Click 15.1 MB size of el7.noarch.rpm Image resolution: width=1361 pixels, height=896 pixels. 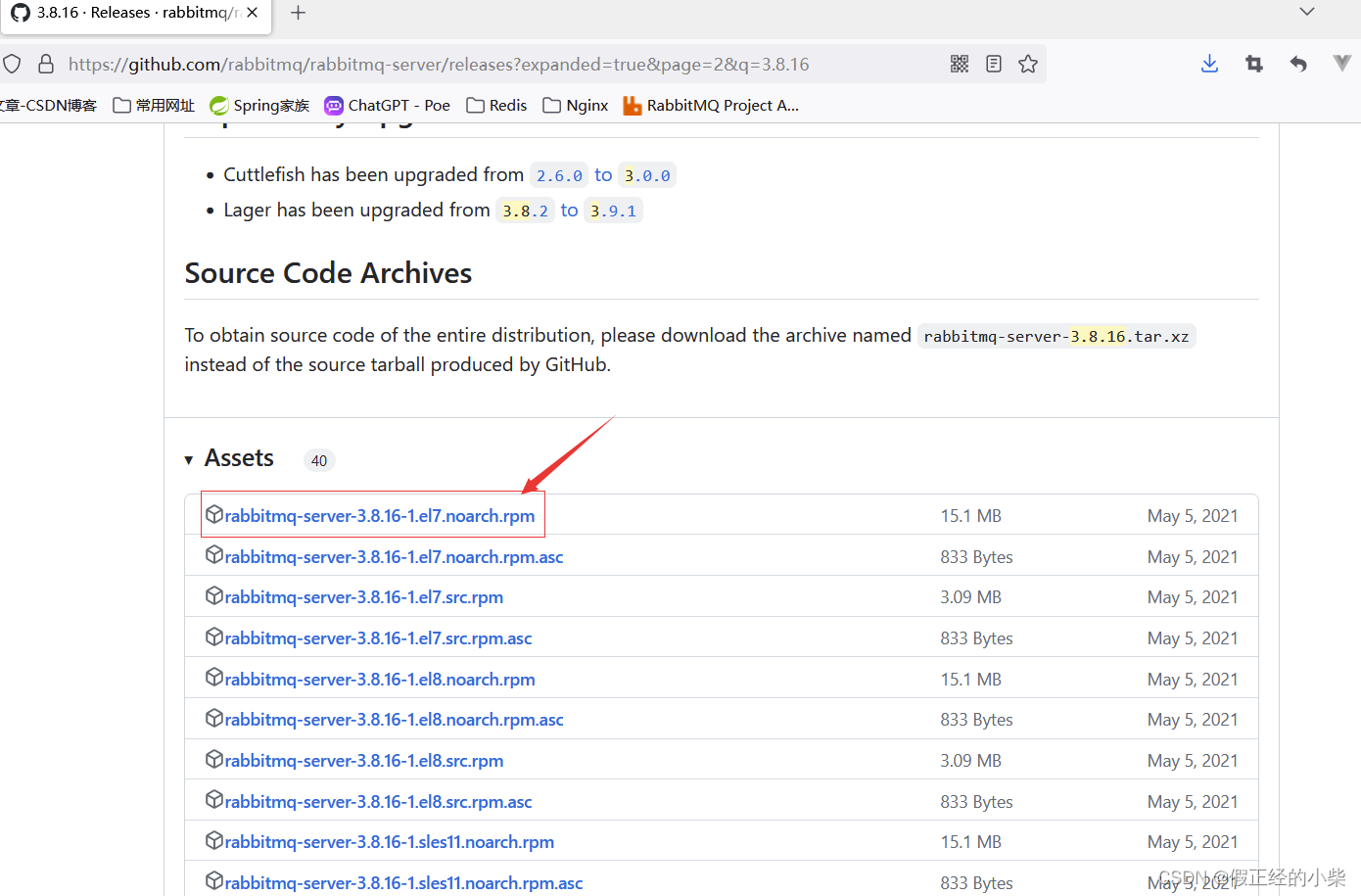click(970, 516)
